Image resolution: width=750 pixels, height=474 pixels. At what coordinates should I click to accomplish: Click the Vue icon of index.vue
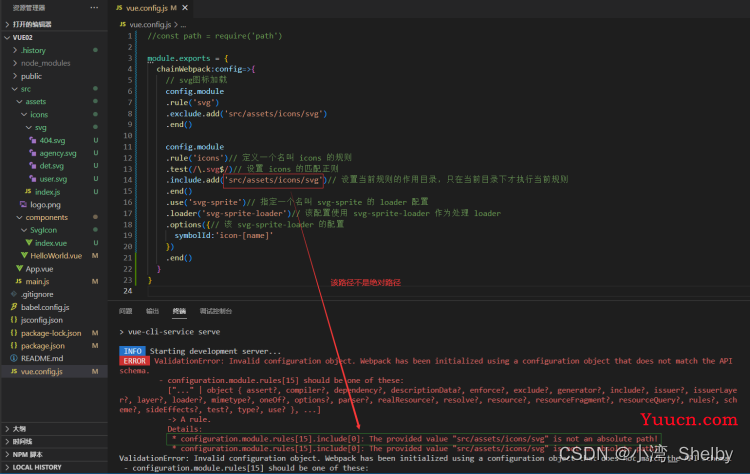pyautogui.click(x=29, y=243)
